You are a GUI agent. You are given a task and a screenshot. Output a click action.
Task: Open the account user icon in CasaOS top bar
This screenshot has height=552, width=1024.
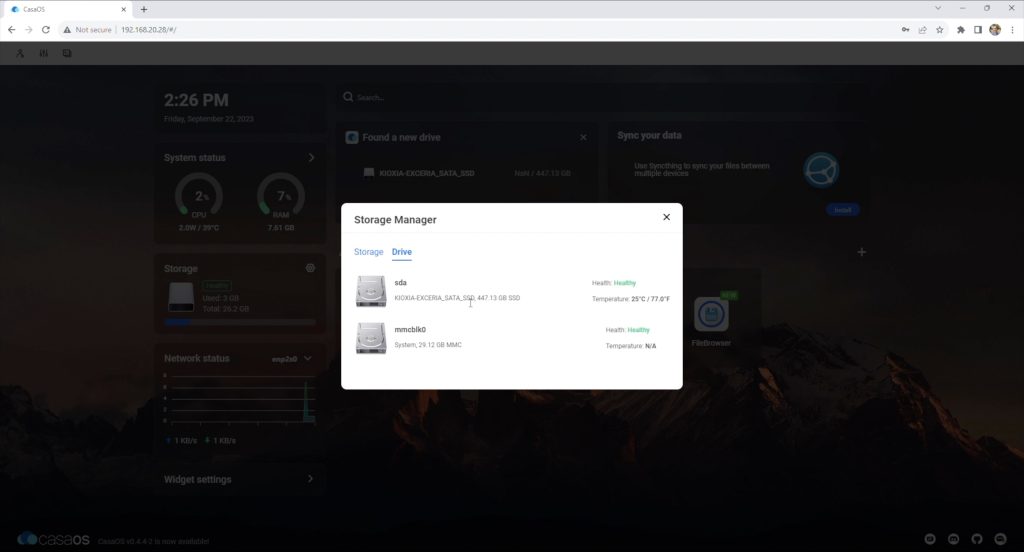click(21, 53)
